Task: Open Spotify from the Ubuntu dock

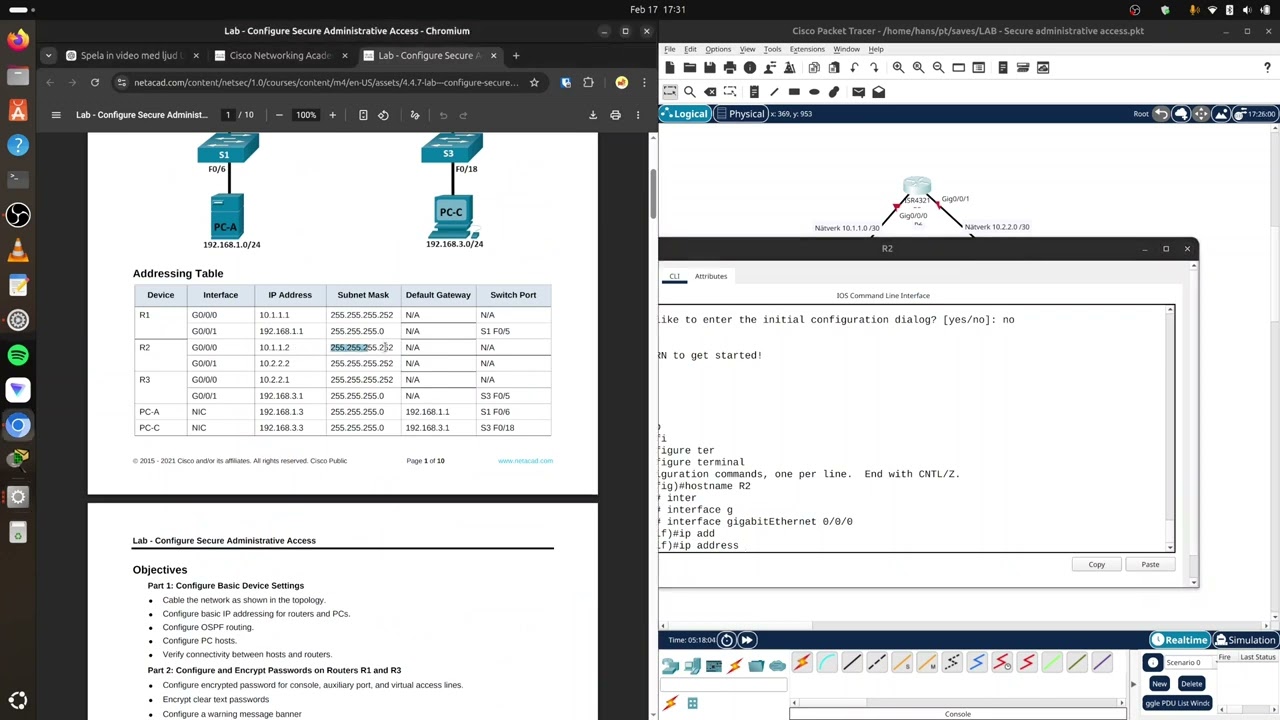Action: point(18,355)
